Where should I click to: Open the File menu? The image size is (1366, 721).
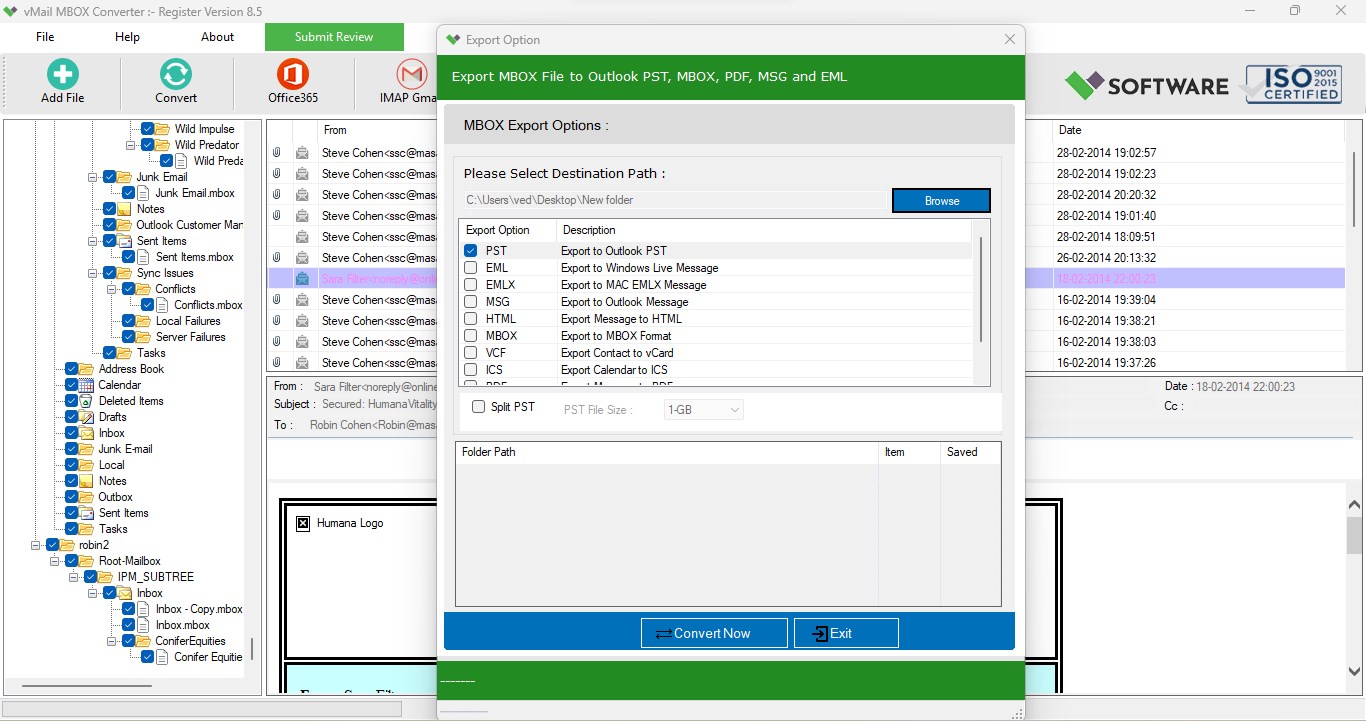[45, 37]
